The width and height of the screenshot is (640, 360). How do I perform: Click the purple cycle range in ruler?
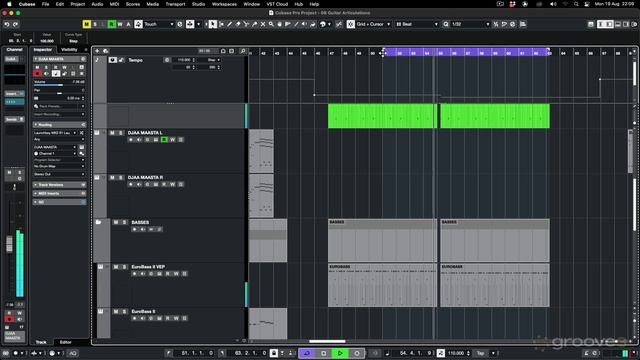tap(466, 52)
